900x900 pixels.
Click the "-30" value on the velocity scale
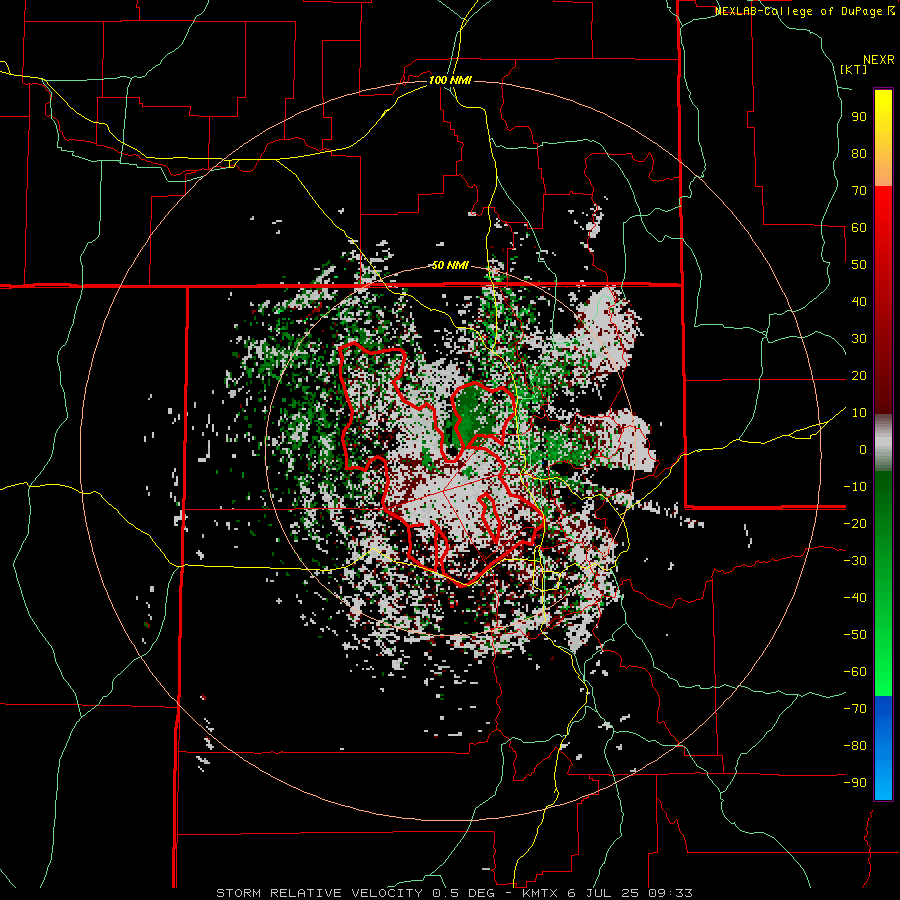coord(855,561)
